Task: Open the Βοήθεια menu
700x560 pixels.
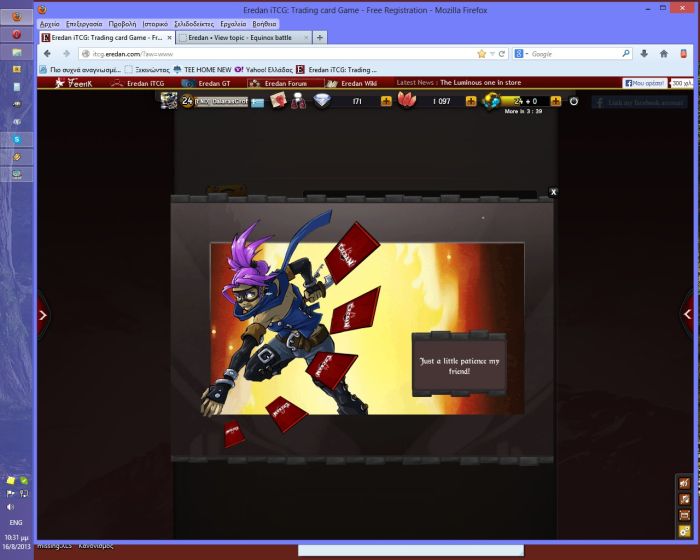Action: tap(264, 24)
